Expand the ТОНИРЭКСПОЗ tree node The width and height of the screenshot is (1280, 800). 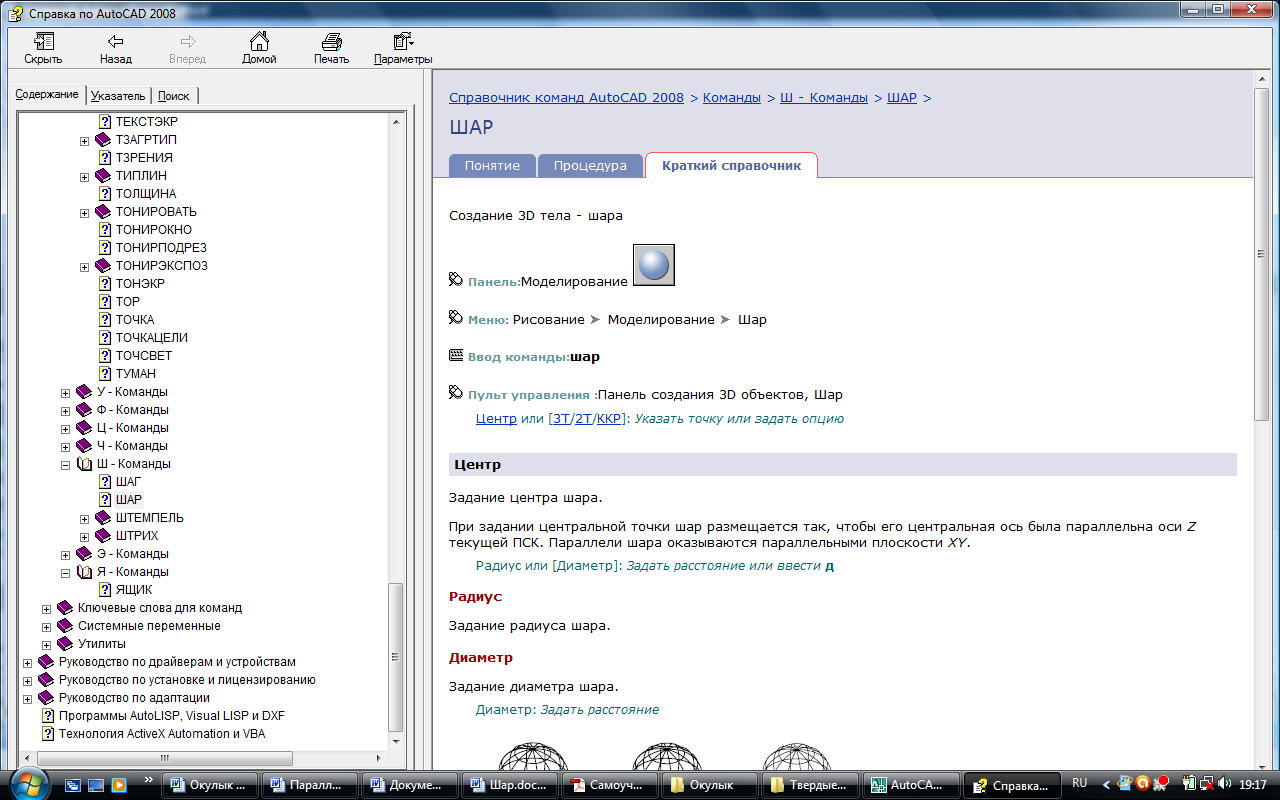point(85,267)
